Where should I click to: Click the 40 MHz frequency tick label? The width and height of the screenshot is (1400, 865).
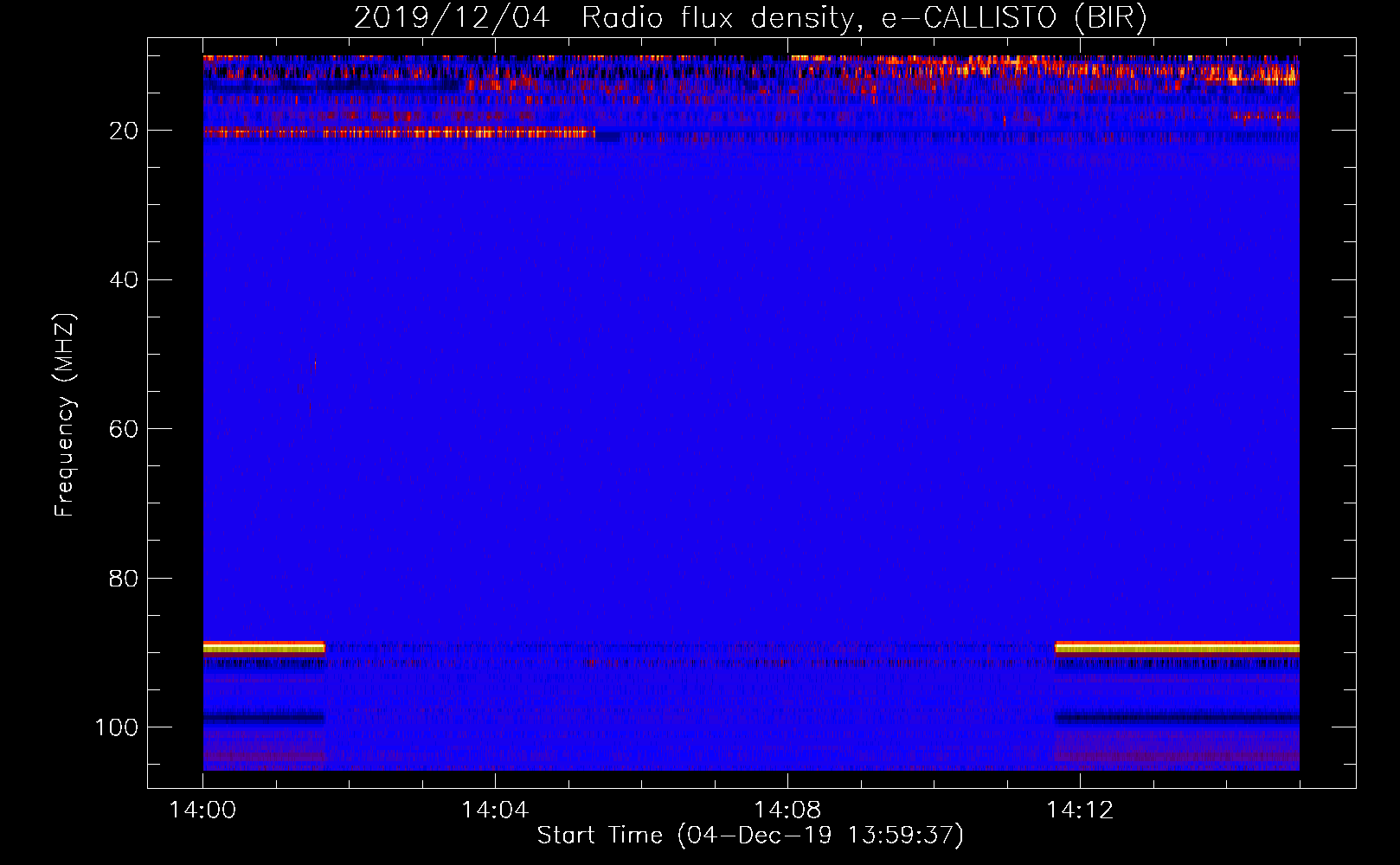[x=124, y=280]
